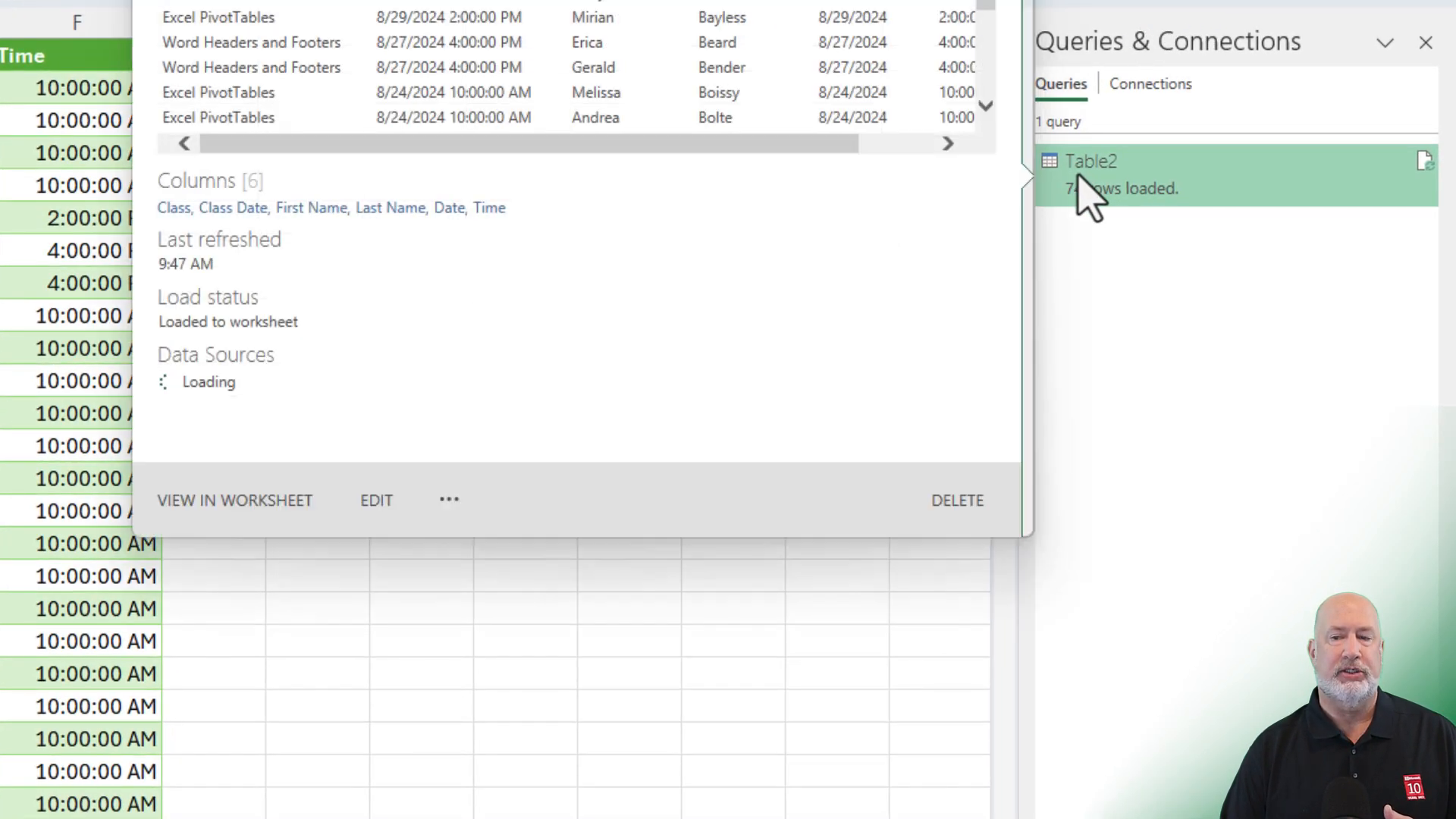Close the Queries & Connections pane
Viewport: 1456px width, 819px height.
(x=1426, y=42)
